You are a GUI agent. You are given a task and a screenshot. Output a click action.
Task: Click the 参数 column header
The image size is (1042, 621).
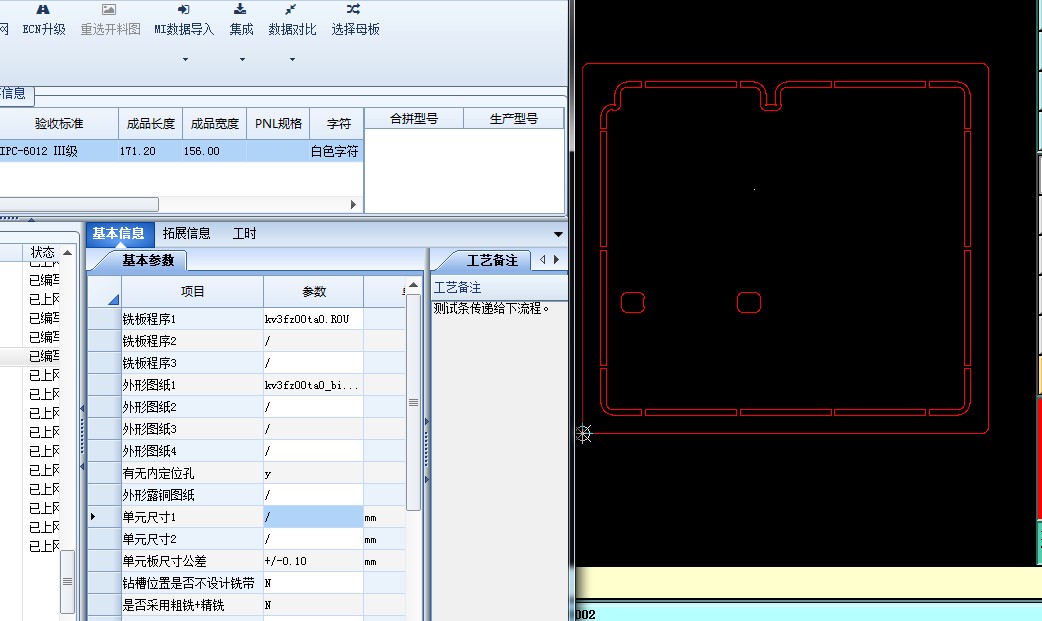tap(314, 291)
